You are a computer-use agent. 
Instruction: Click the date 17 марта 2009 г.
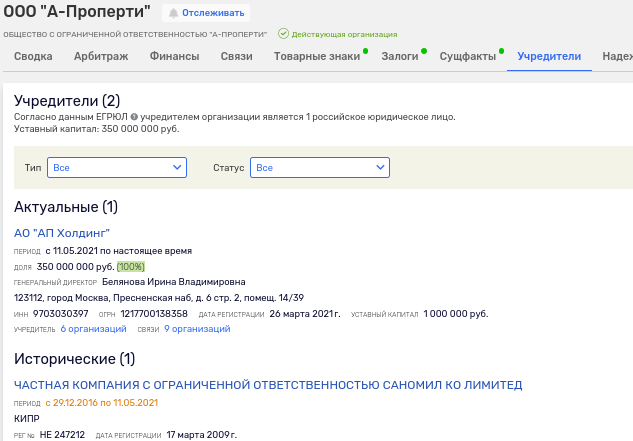201,435
